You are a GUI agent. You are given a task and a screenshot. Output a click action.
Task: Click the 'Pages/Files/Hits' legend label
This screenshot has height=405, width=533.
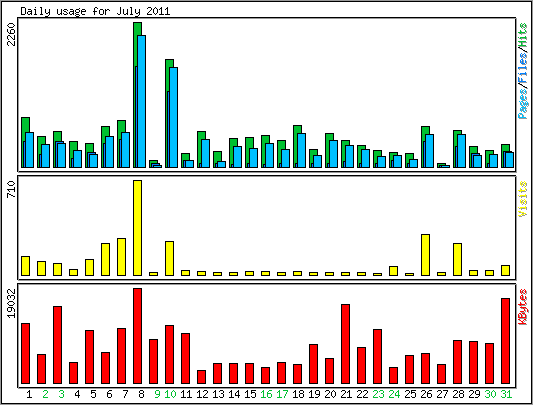click(x=522, y=71)
